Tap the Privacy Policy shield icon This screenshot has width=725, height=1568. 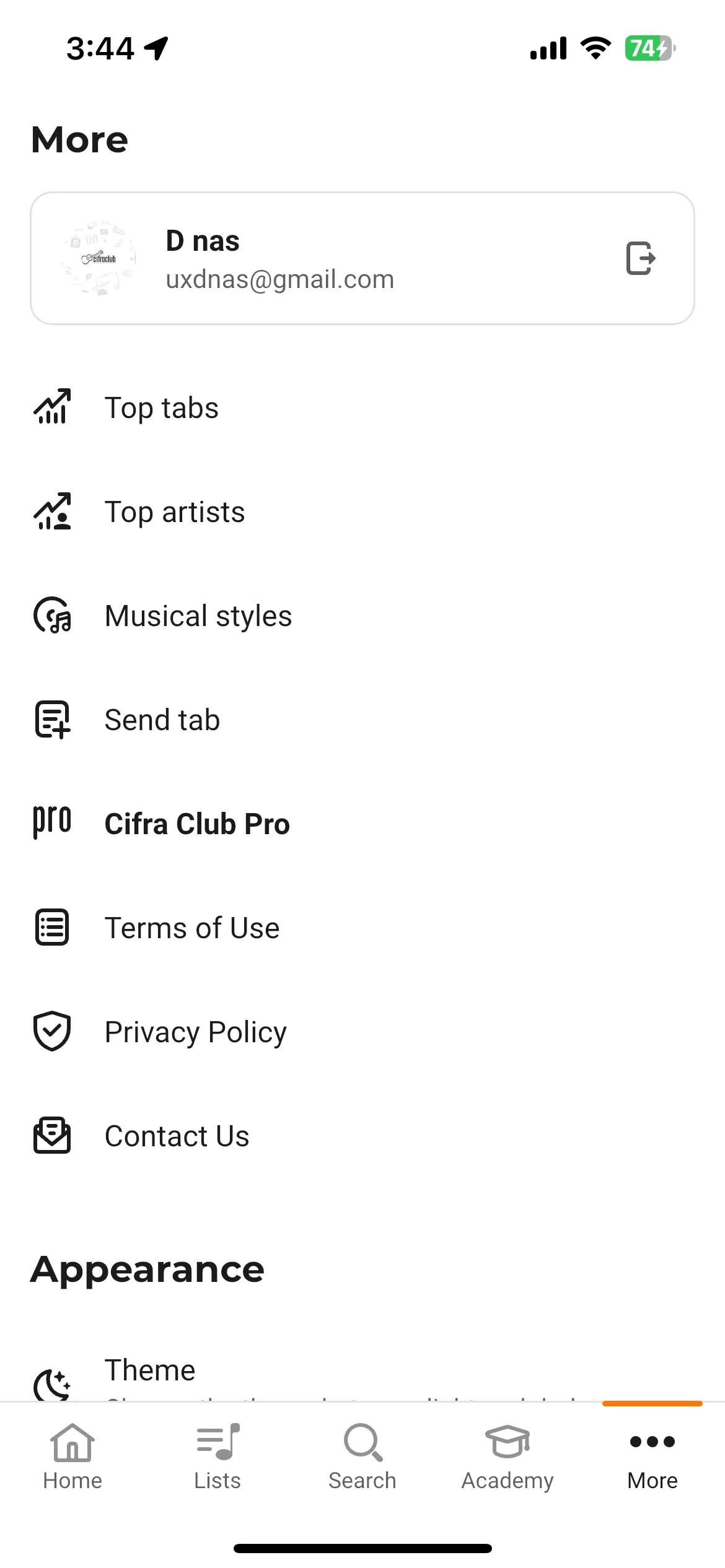pyautogui.click(x=52, y=1031)
